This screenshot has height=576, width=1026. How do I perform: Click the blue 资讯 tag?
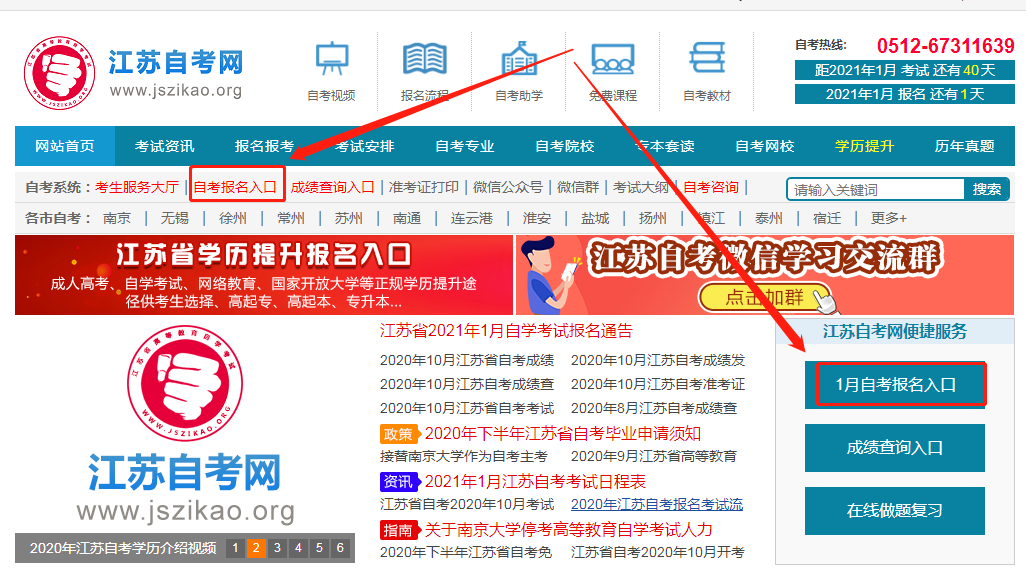pyautogui.click(x=398, y=482)
